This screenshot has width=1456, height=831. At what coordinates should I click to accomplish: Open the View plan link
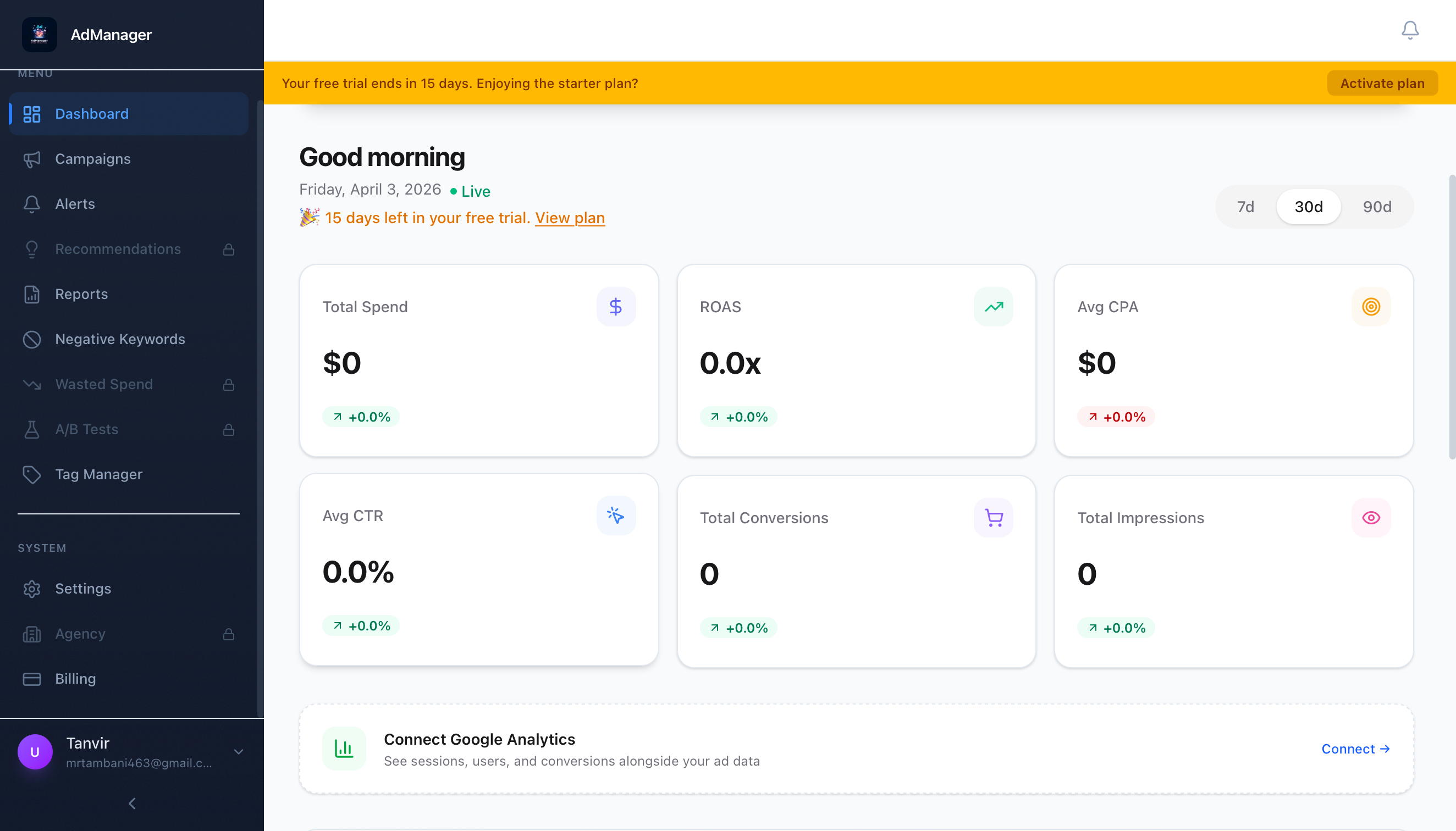pos(569,218)
